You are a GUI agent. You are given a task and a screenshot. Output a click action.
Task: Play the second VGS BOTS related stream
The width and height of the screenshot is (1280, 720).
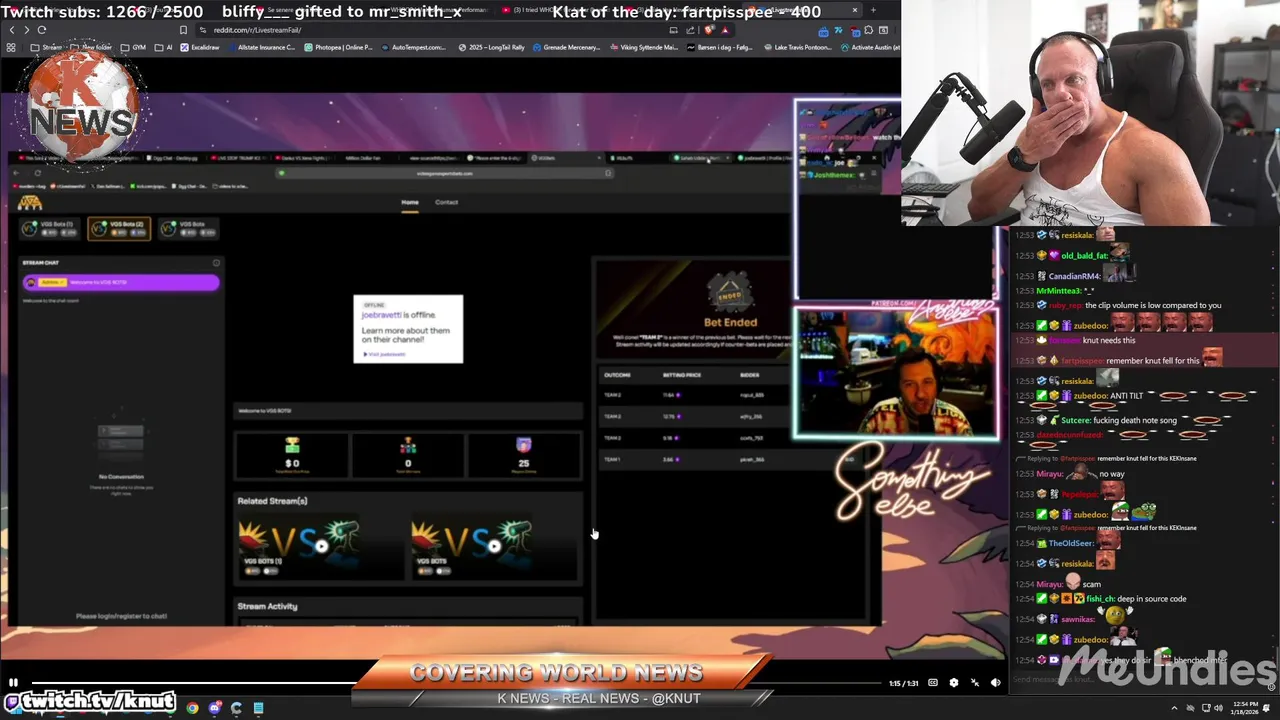494,545
